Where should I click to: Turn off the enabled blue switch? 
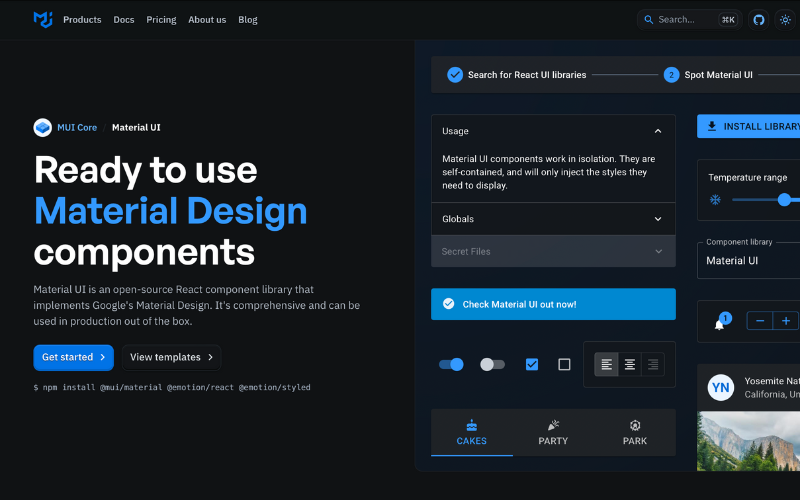coord(451,364)
